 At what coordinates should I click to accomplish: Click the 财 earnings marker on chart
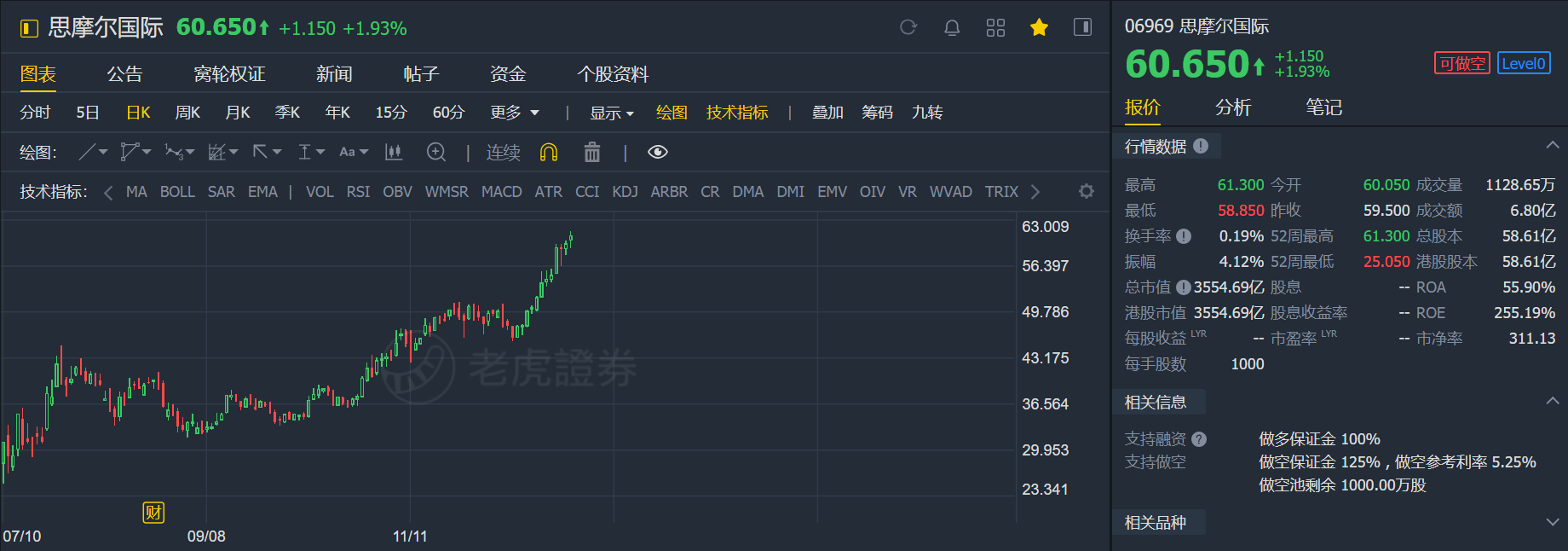click(x=153, y=512)
